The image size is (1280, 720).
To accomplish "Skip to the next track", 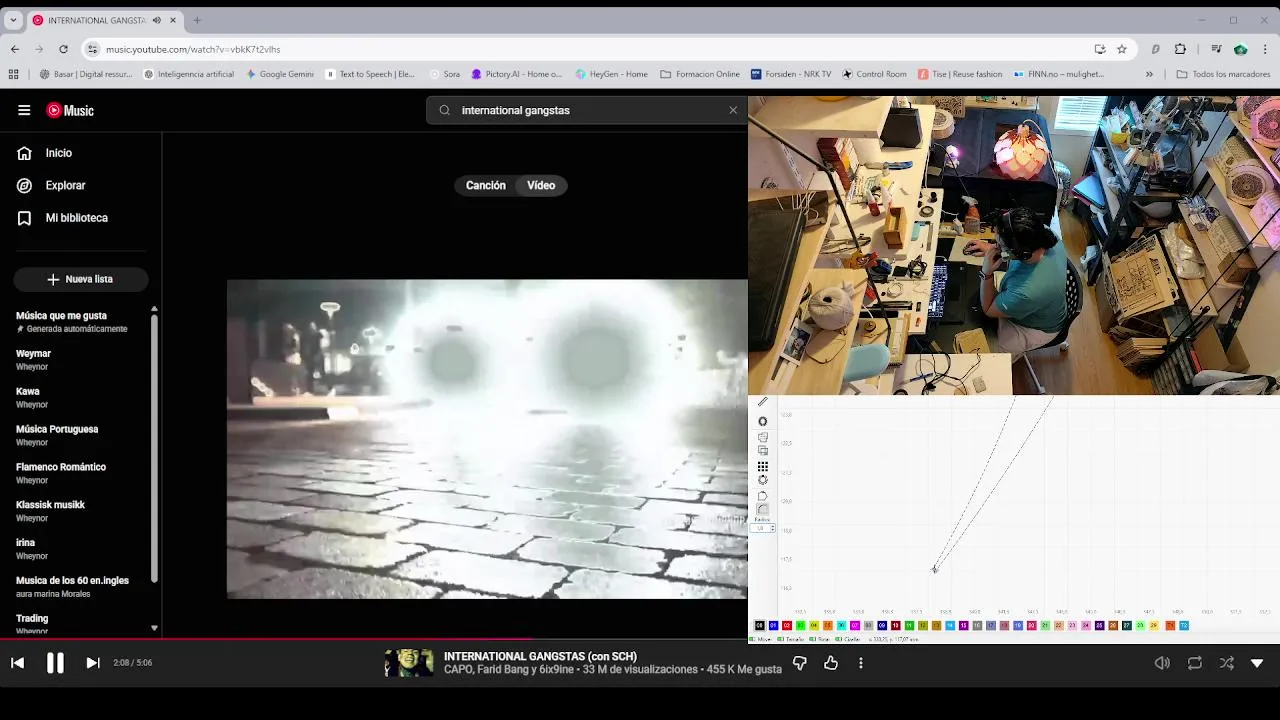I will click(93, 662).
